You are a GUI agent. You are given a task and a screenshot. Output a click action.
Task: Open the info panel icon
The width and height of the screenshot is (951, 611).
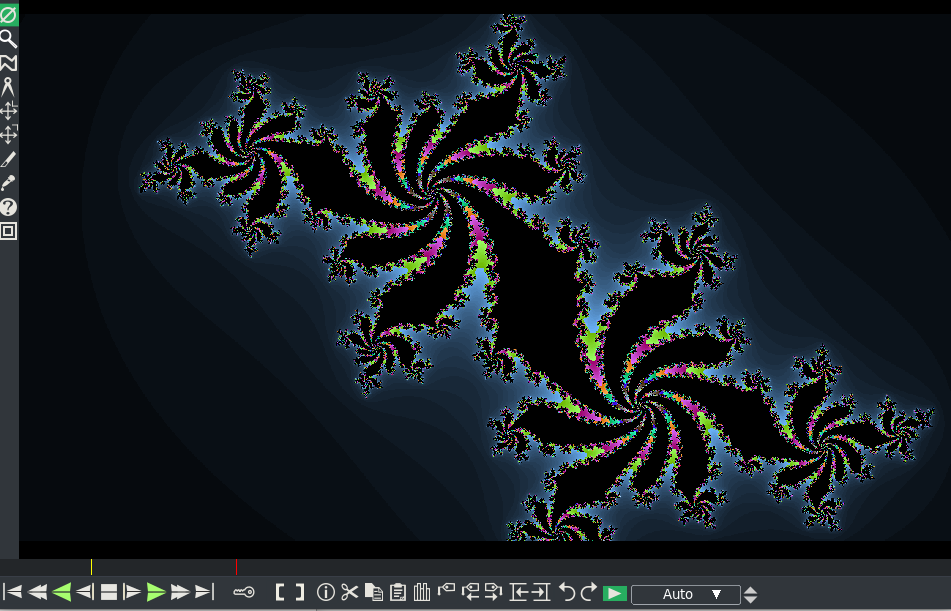(324, 591)
